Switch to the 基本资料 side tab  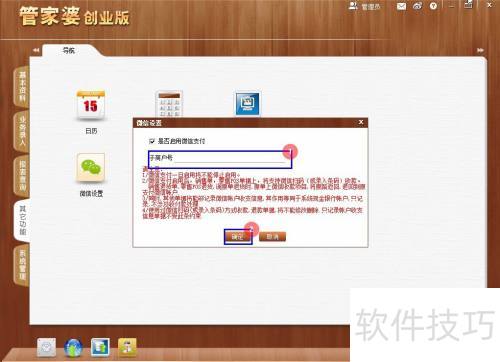point(22,86)
